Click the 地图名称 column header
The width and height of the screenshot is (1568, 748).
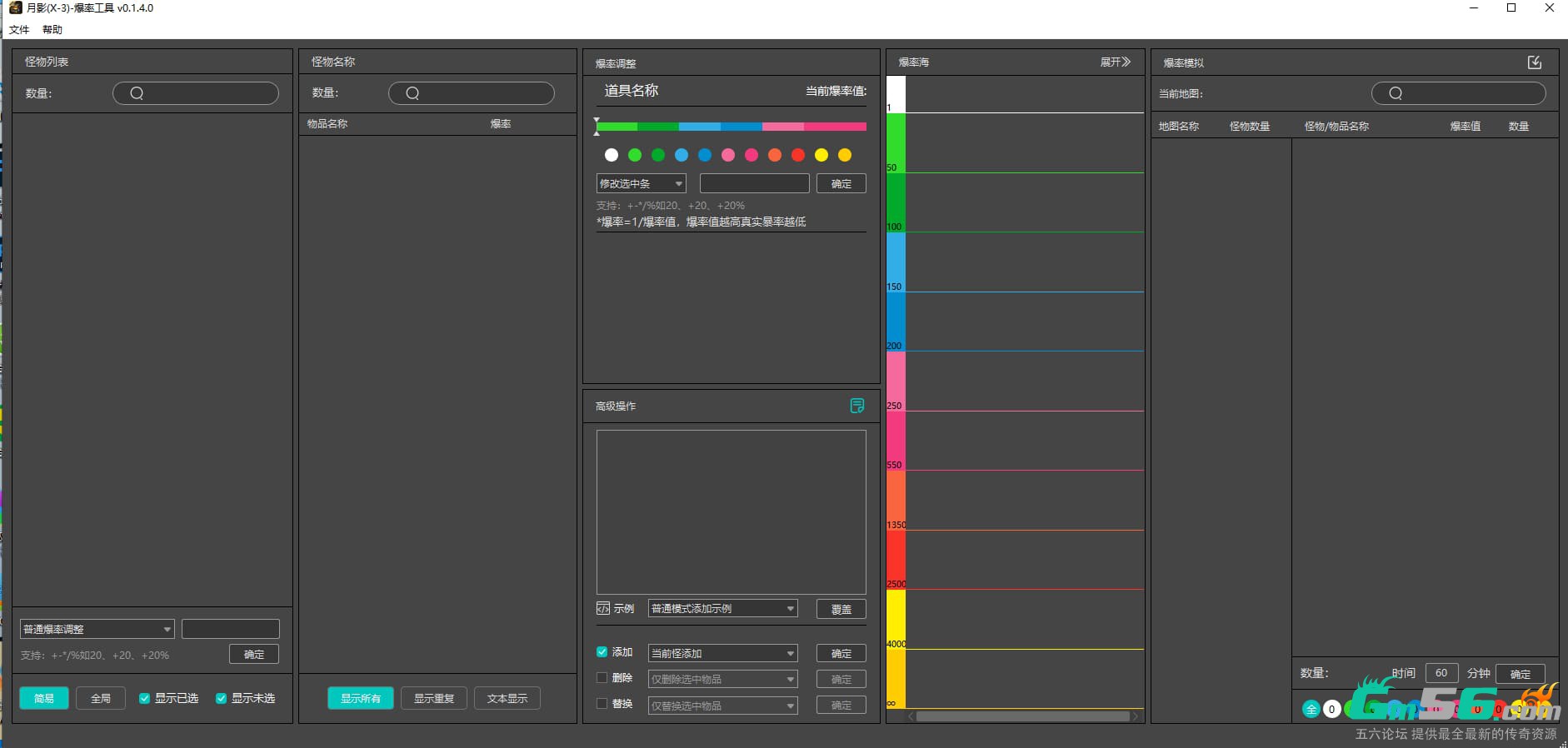[x=1179, y=127]
